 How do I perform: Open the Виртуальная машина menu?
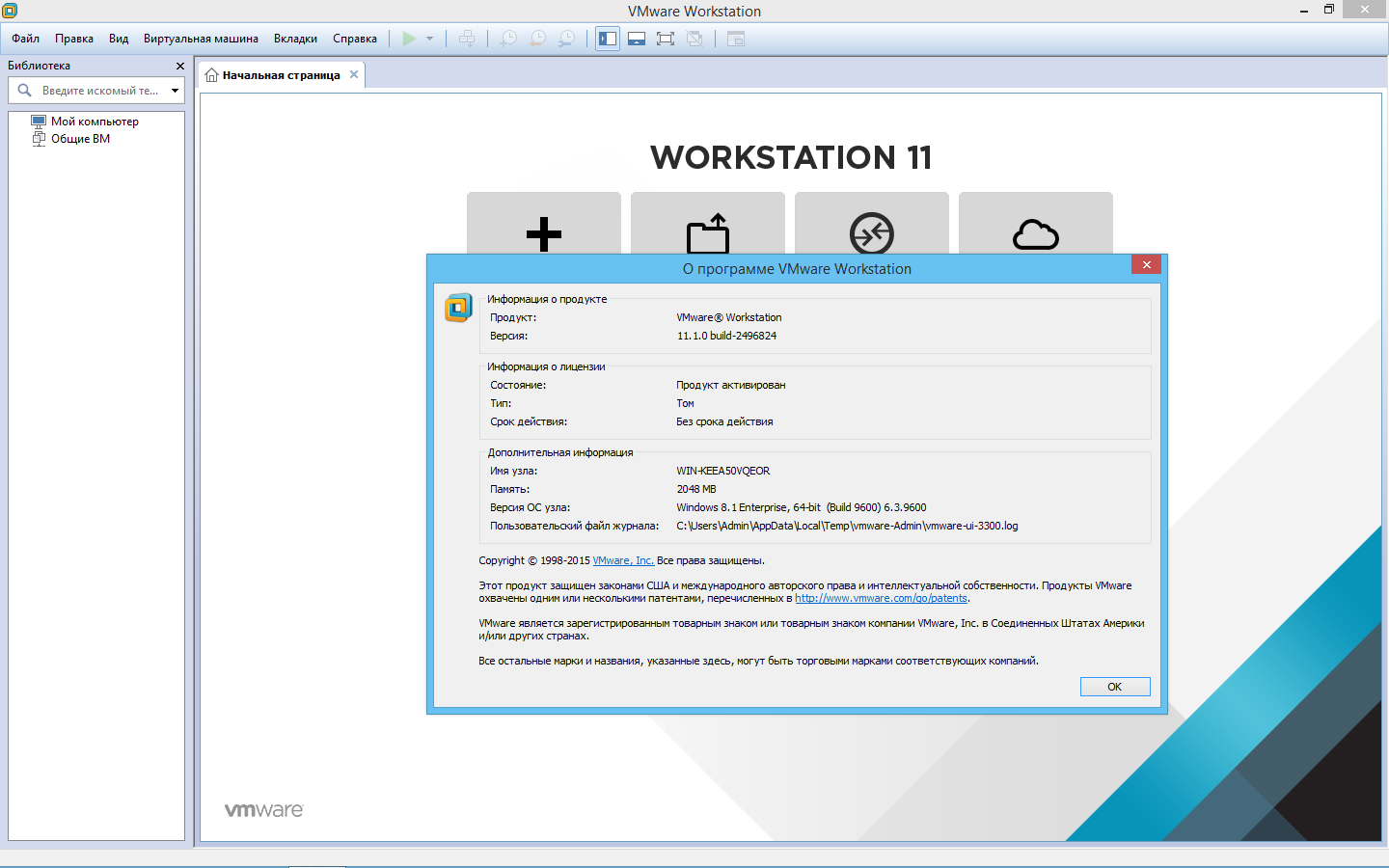tap(201, 39)
